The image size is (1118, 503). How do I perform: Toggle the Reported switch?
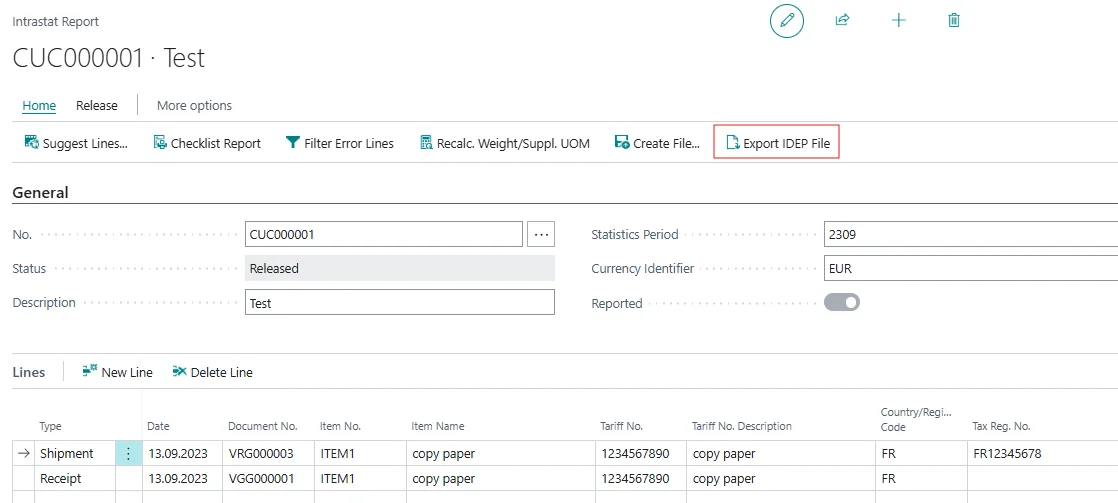click(842, 302)
